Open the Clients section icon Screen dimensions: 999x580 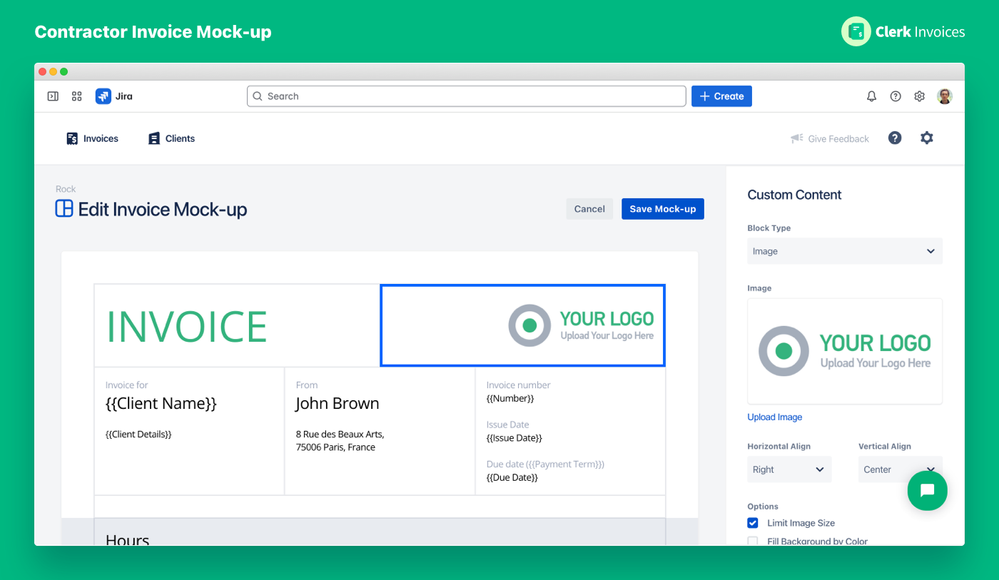[x=152, y=138]
